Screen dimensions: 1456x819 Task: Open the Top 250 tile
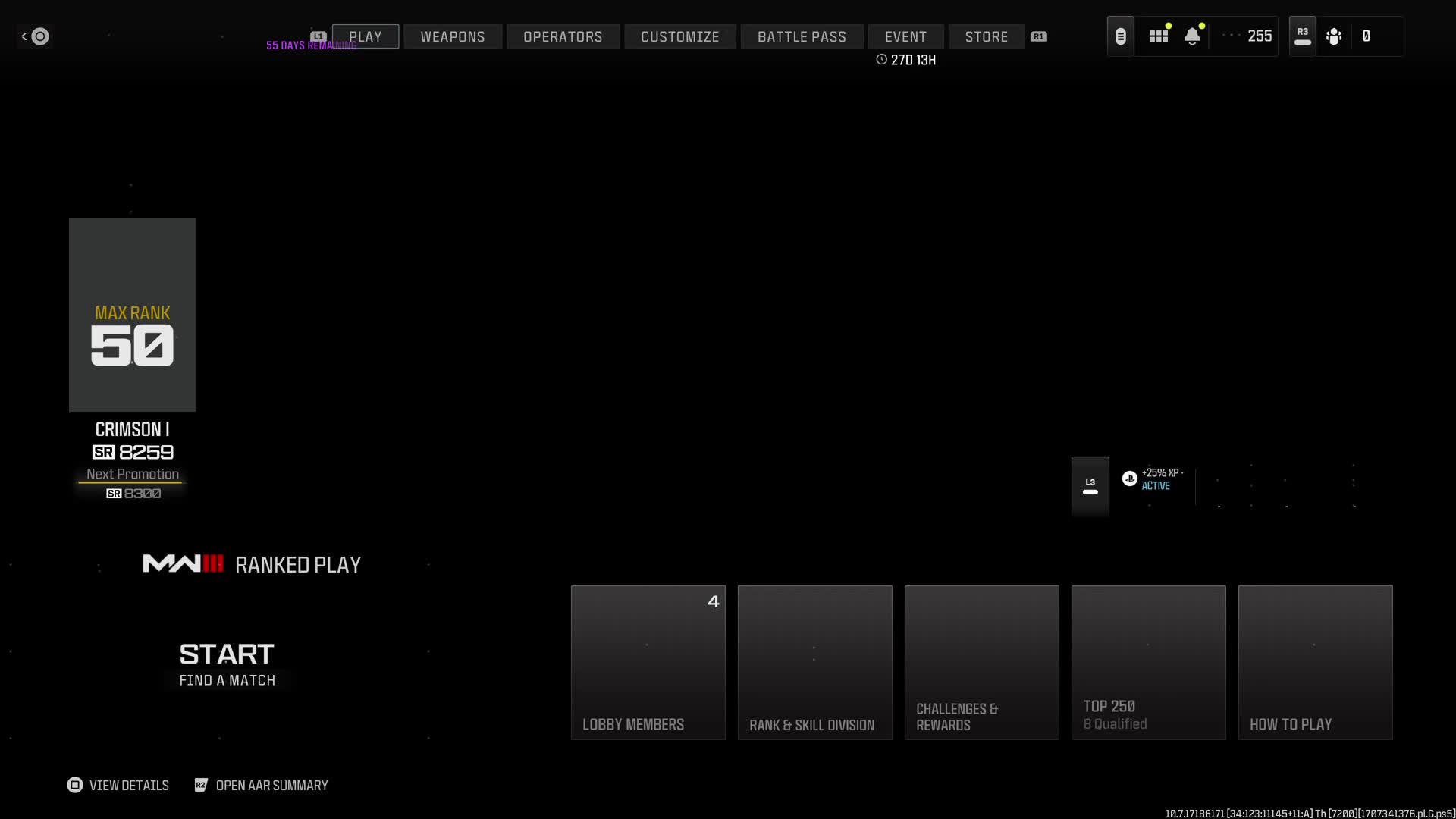(1149, 662)
